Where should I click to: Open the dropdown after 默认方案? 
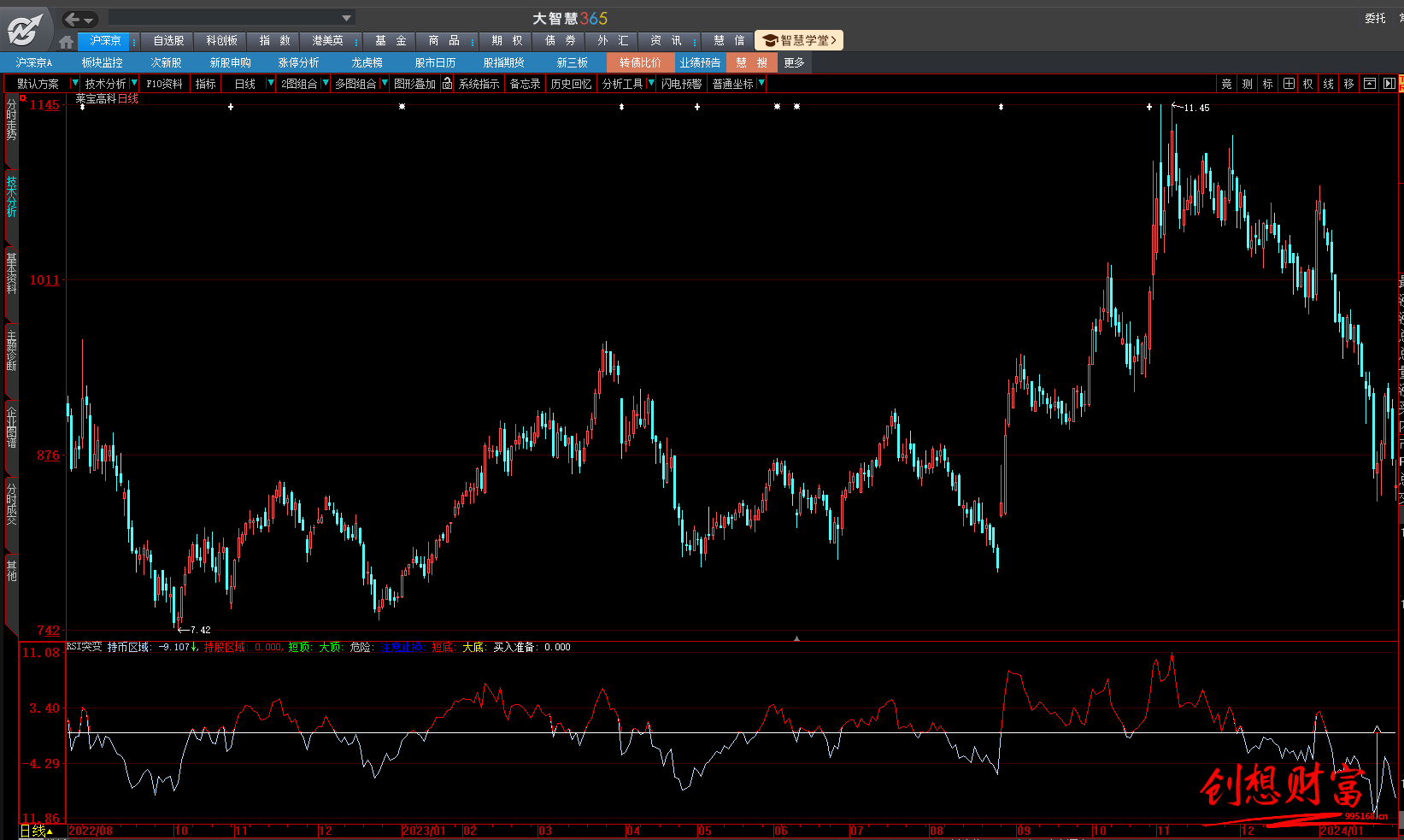[74, 83]
